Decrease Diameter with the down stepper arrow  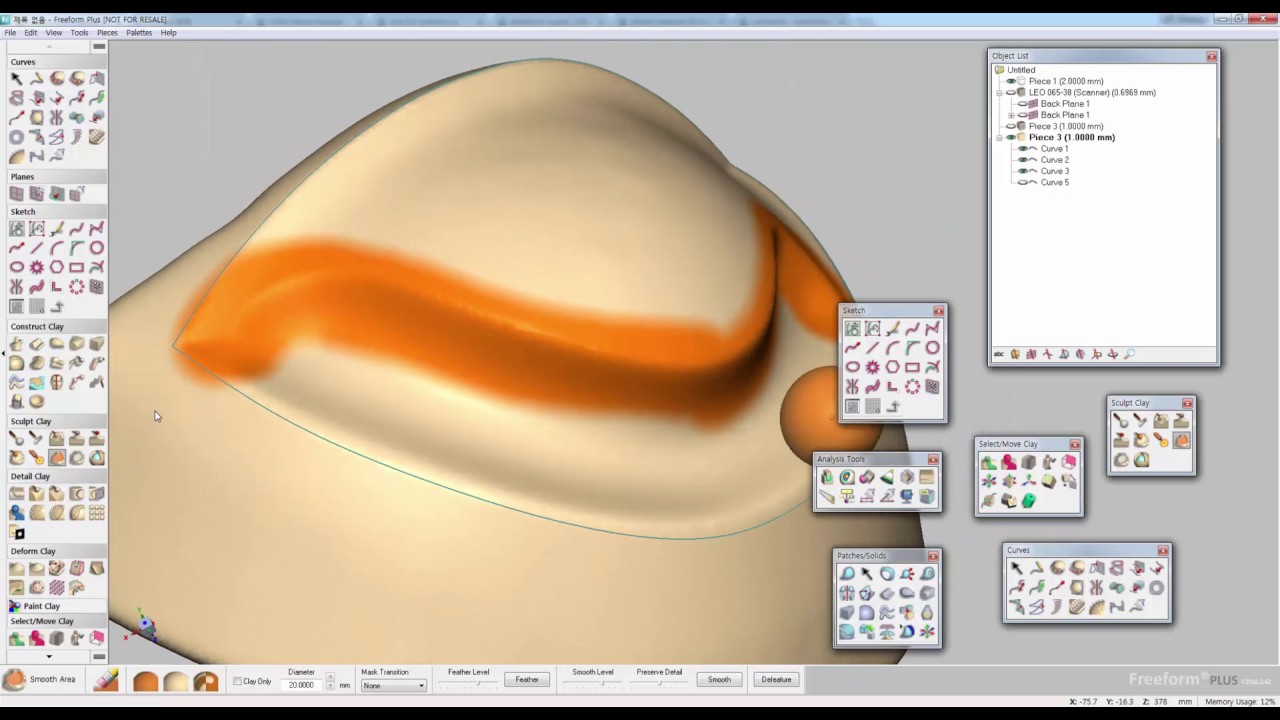tap(330, 686)
